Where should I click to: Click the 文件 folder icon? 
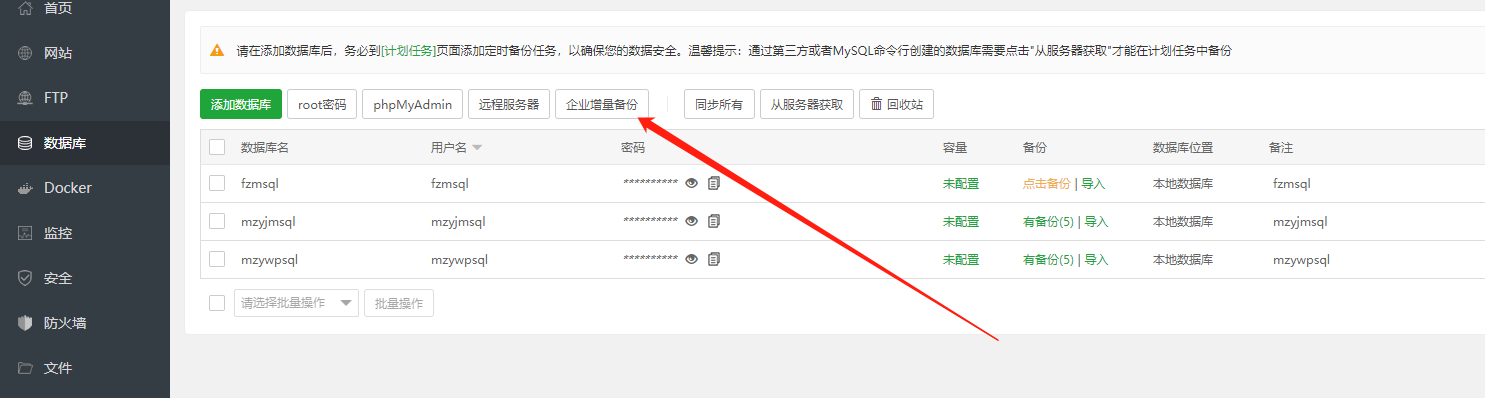click(25, 368)
